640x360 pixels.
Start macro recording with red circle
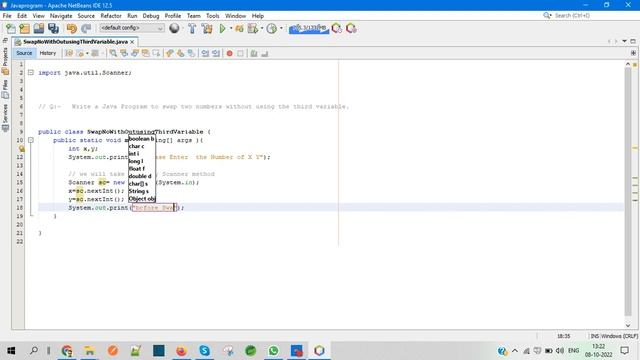(x=229, y=53)
